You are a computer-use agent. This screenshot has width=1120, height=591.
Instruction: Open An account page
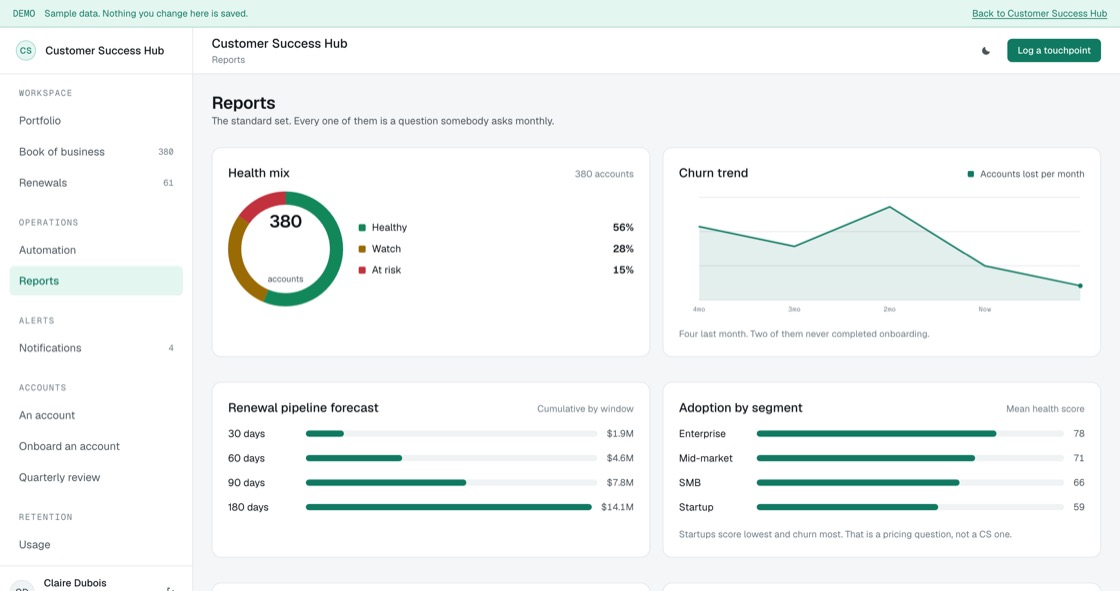(96, 415)
